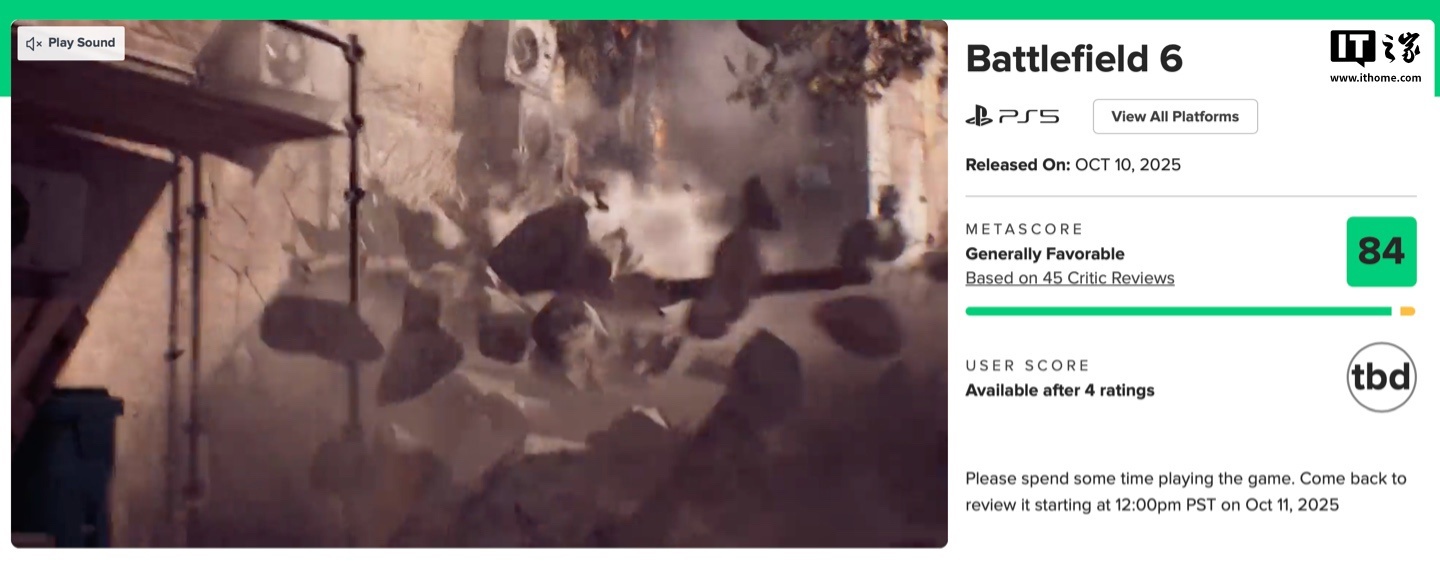Image resolution: width=1440 pixels, height=561 pixels.
Task: Open the Based on 45 Critic Reviews link
Action: pyautogui.click(x=1070, y=278)
